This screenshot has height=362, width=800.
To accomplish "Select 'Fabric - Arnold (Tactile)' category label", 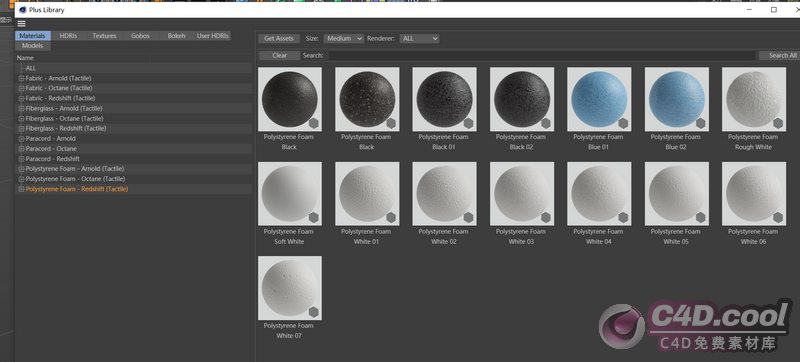I will coord(58,79).
